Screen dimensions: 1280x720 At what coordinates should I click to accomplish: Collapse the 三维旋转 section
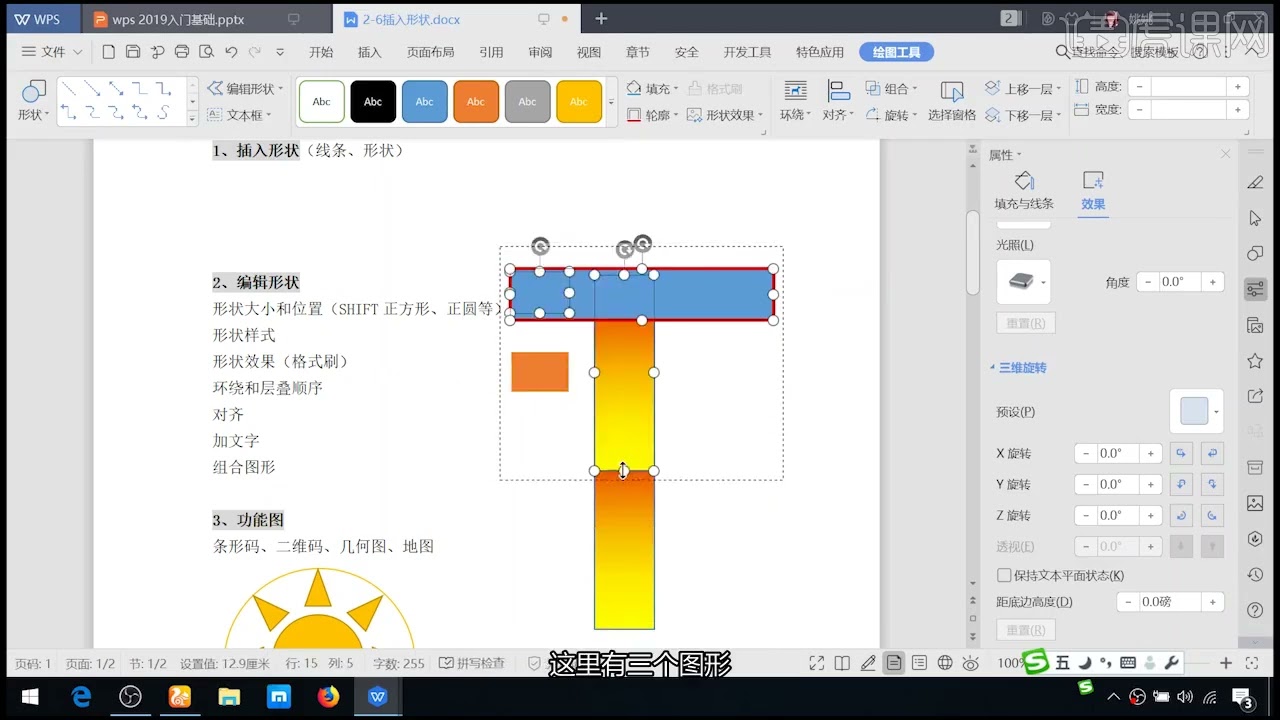1018,368
